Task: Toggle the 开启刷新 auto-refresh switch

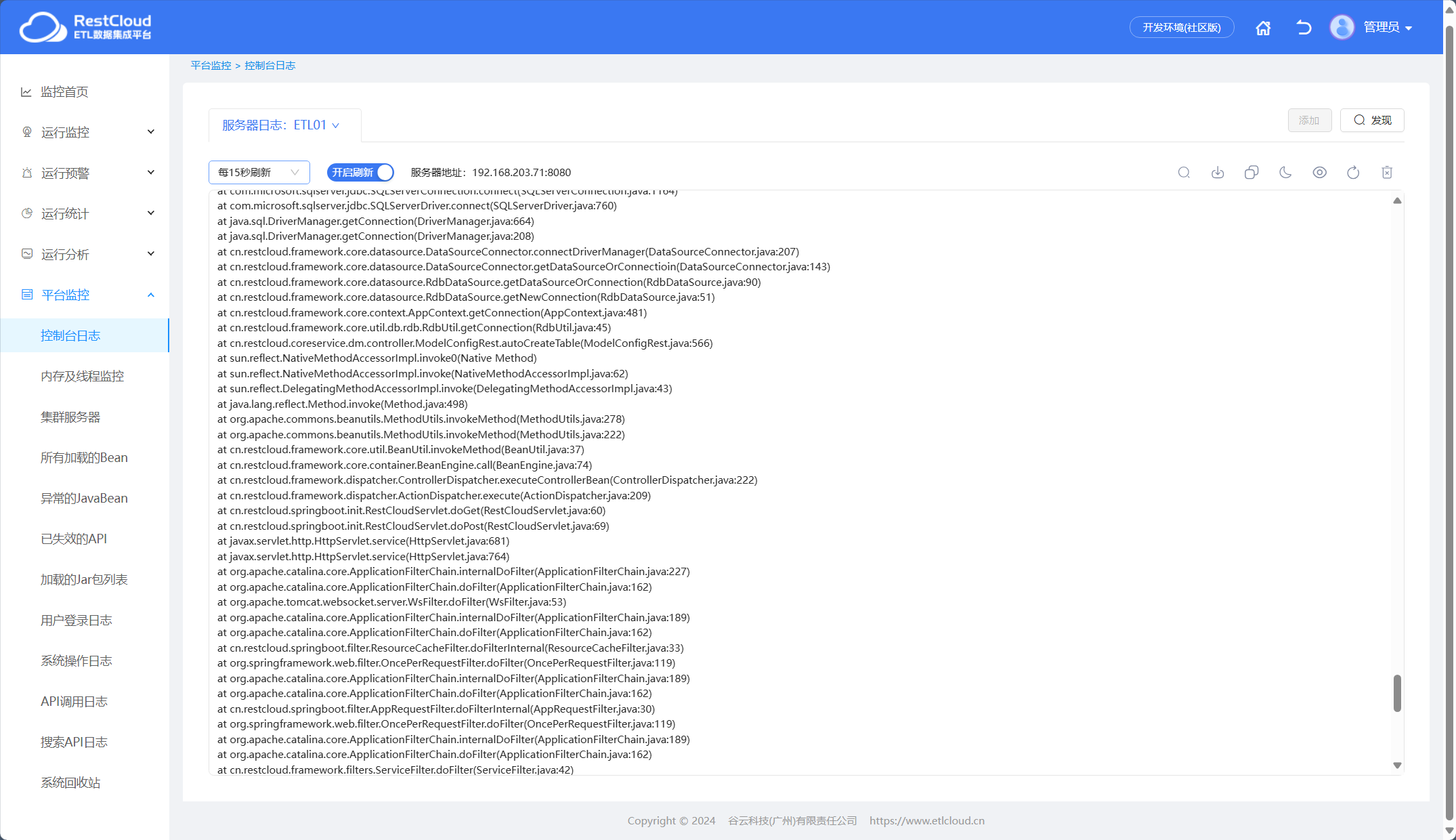Action: point(360,173)
